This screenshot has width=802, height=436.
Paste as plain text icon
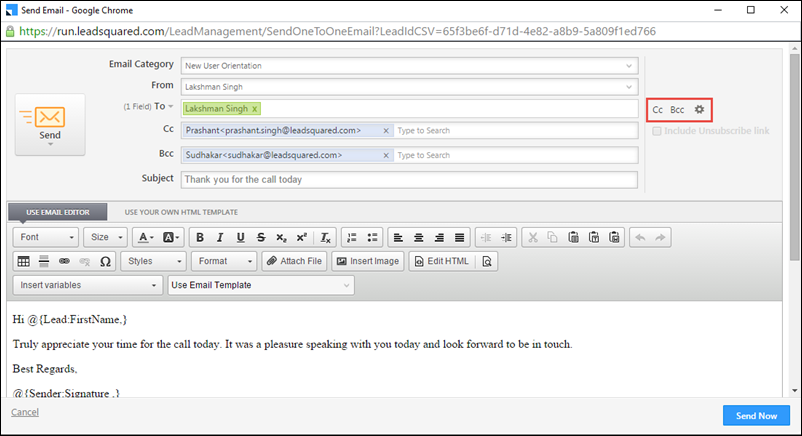(594, 237)
